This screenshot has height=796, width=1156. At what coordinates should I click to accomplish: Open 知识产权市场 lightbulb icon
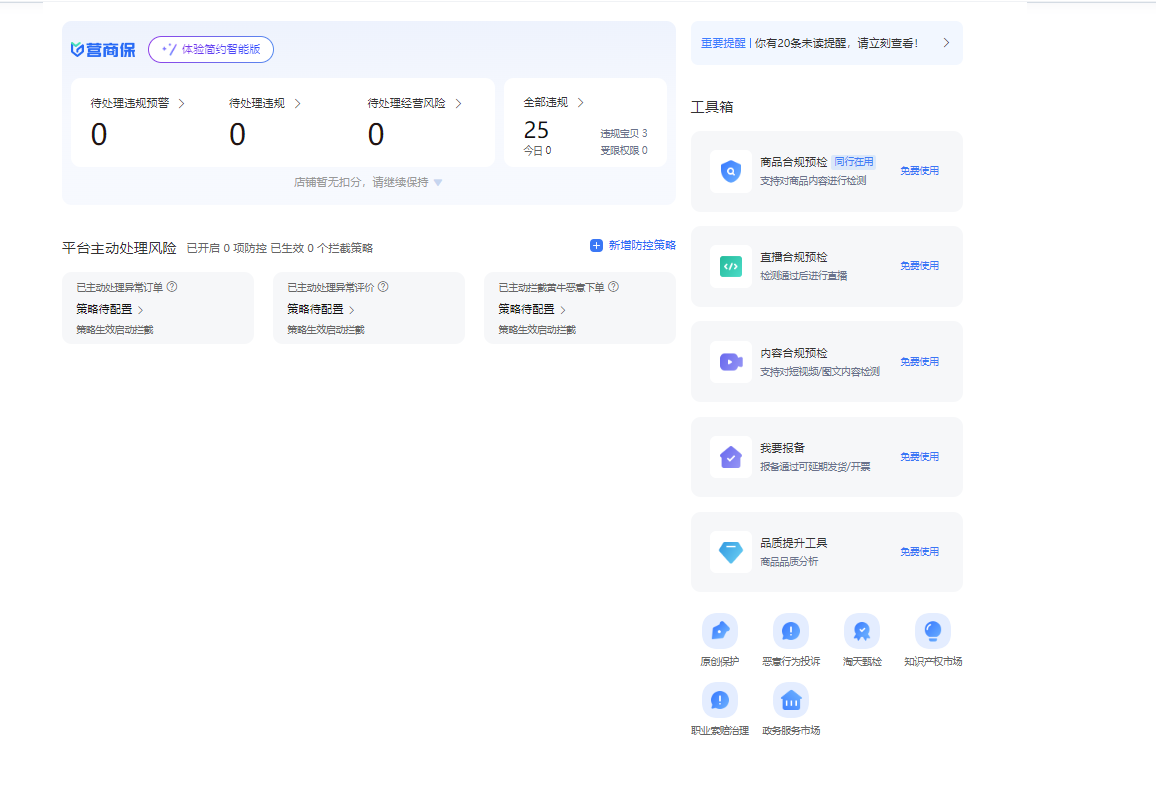point(932,631)
